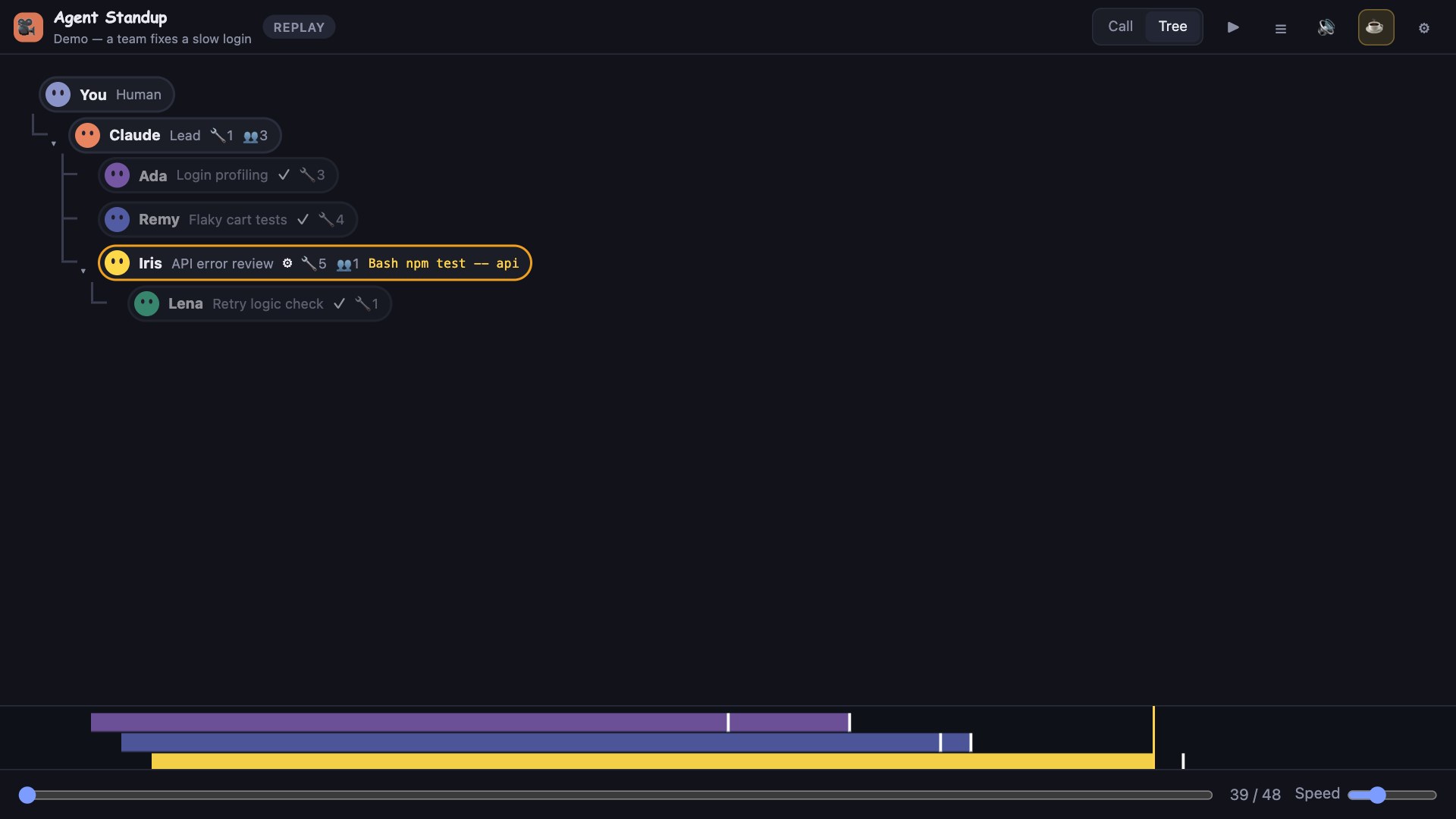Select the You Human node

point(107,95)
